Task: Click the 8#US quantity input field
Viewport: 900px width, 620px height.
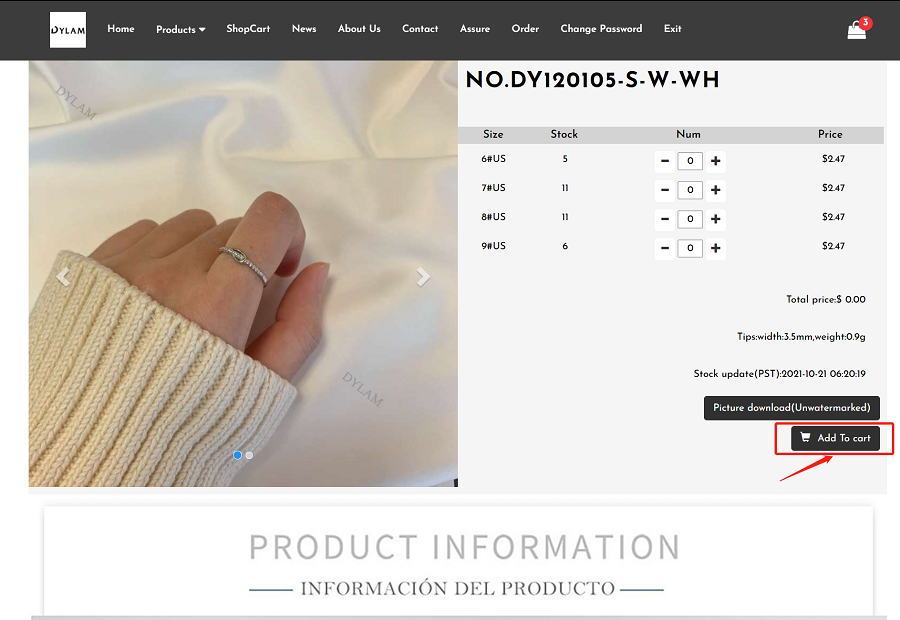Action: tap(690, 219)
